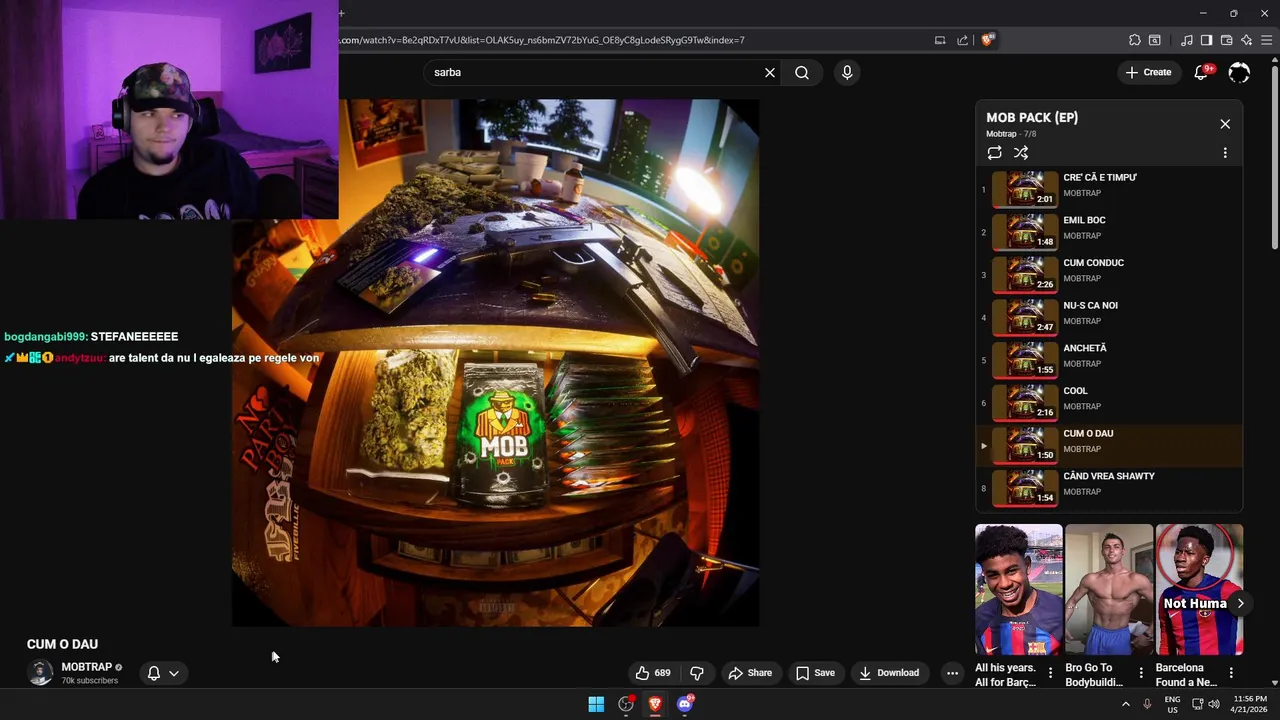Open the playlist three-dot options menu
The height and width of the screenshot is (720, 1280).
point(1225,153)
